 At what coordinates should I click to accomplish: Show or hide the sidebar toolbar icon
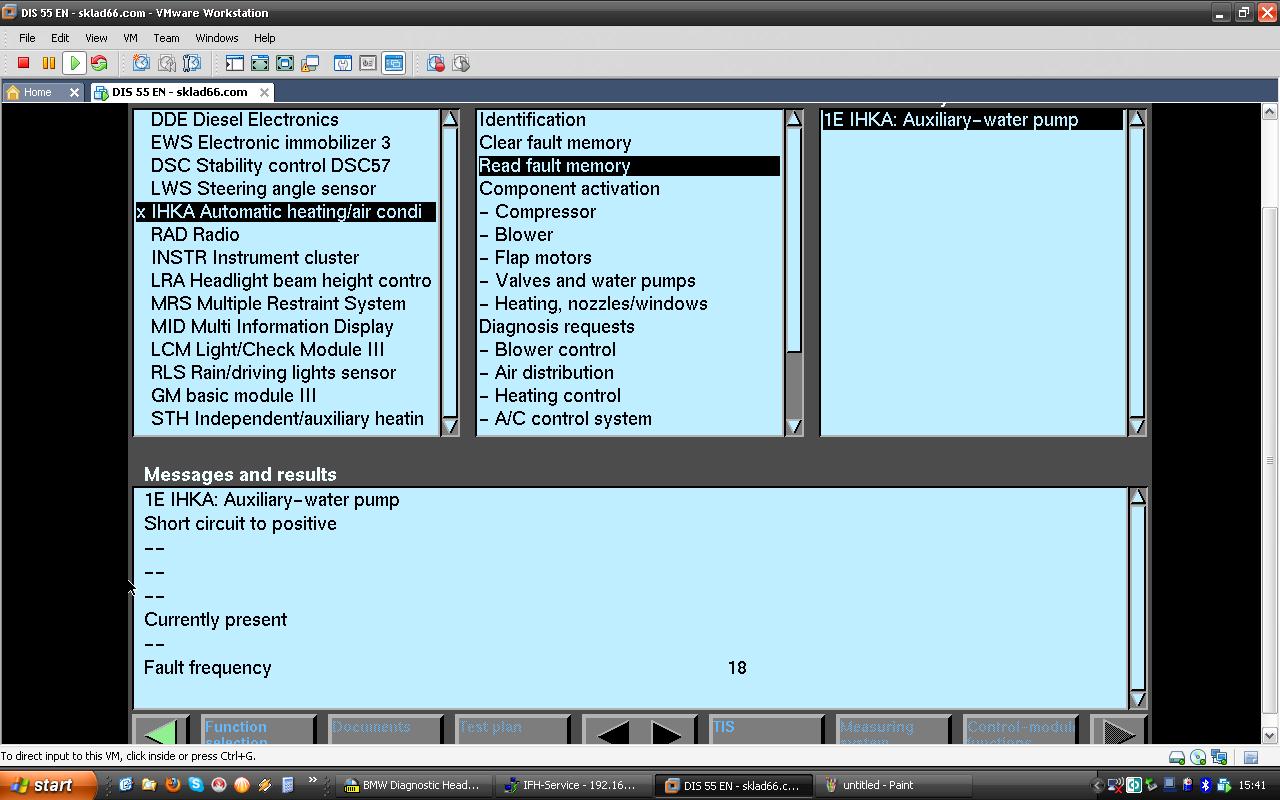[x=235, y=63]
